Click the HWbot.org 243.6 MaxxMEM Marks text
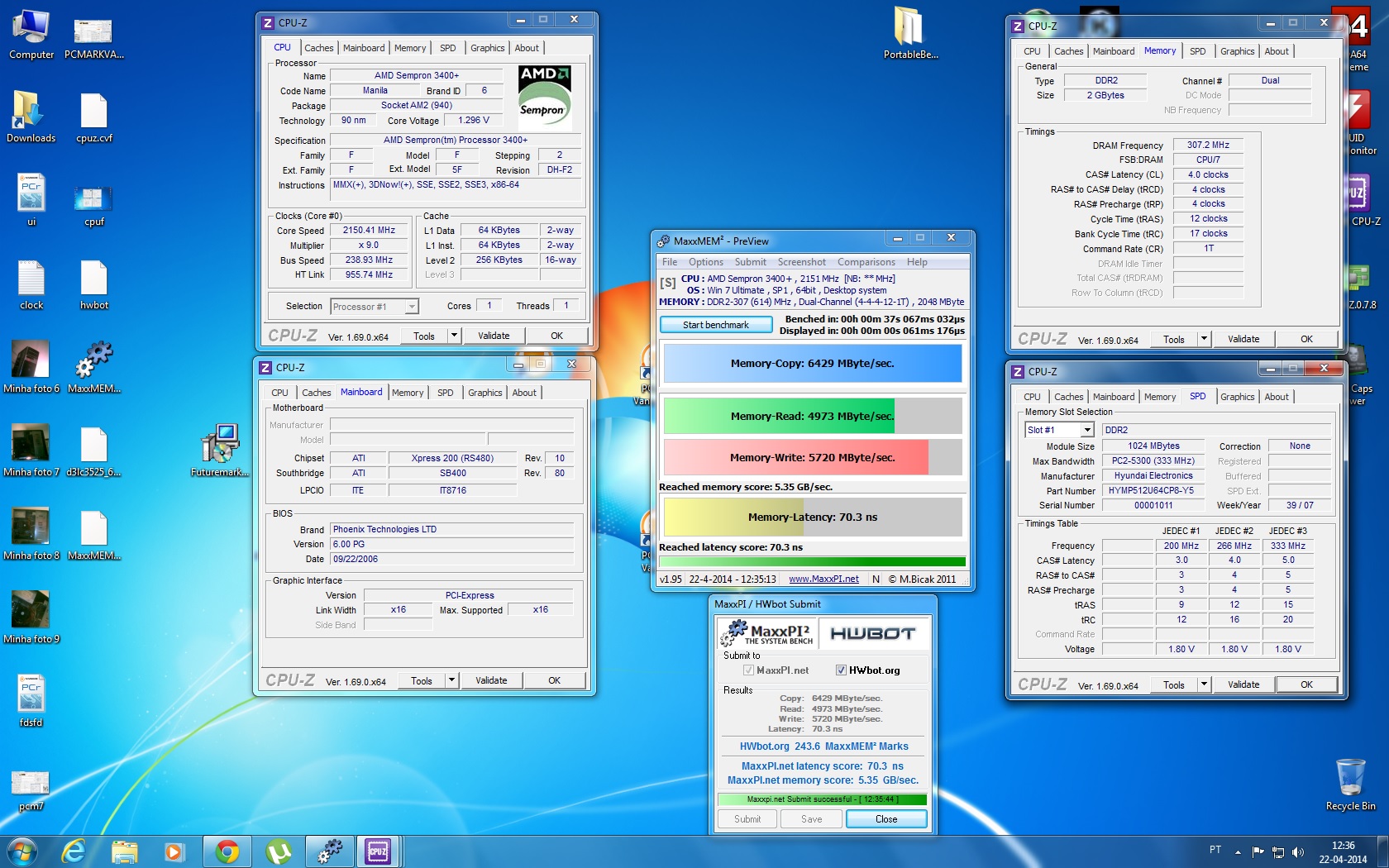Viewport: 1389px width, 868px height. [x=823, y=746]
